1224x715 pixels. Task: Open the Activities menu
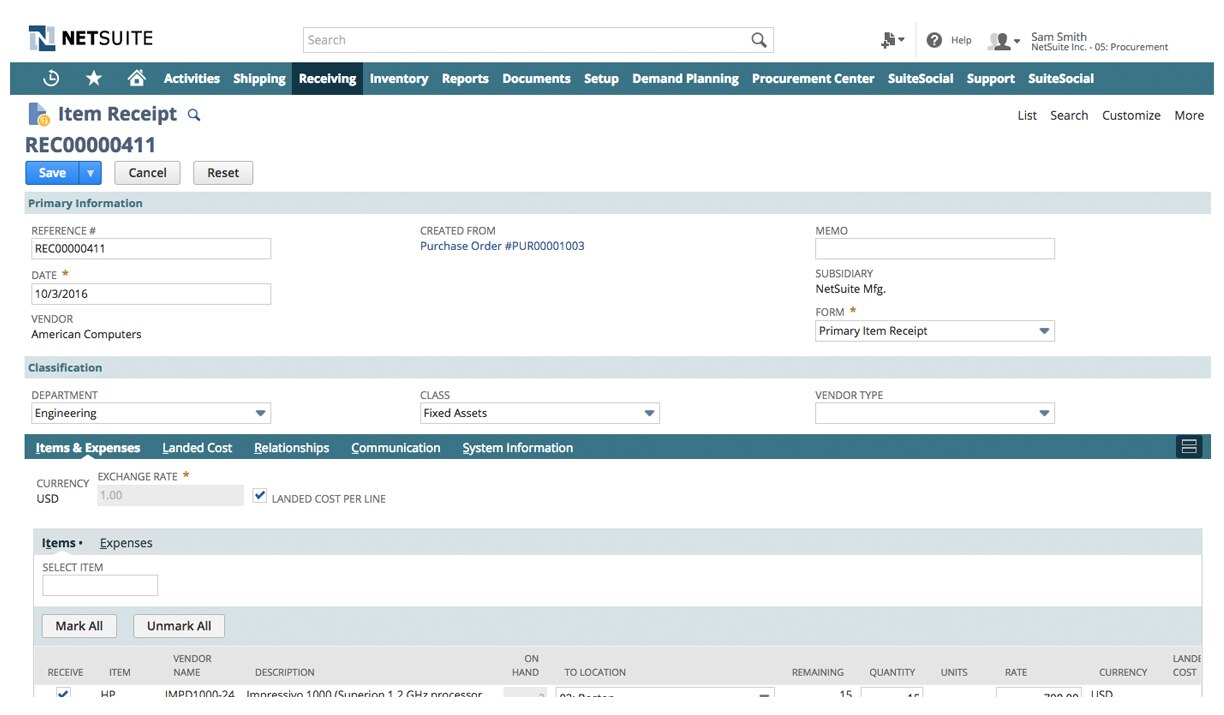pos(192,78)
